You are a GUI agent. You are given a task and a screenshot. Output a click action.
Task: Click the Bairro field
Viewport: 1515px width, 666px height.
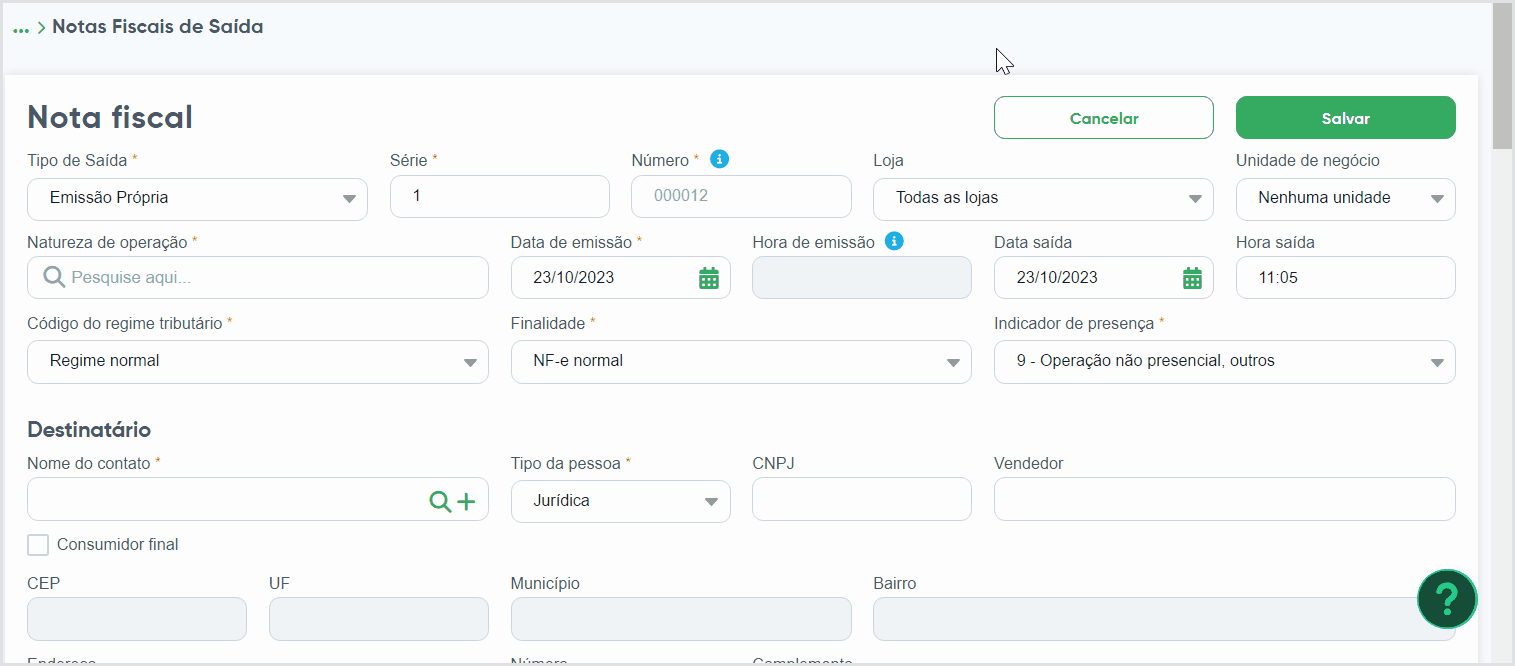tap(1164, 619)
